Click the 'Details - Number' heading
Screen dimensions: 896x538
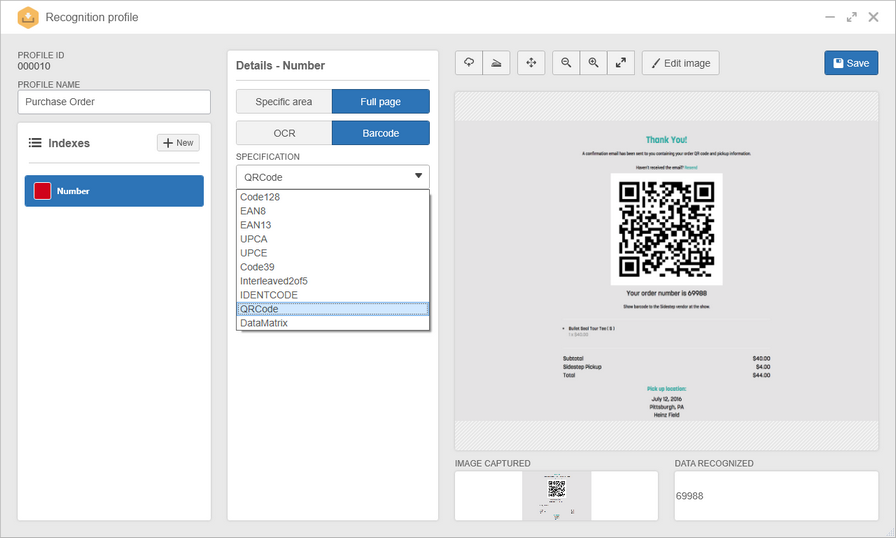pyautogui.click(x=281, y=66)
